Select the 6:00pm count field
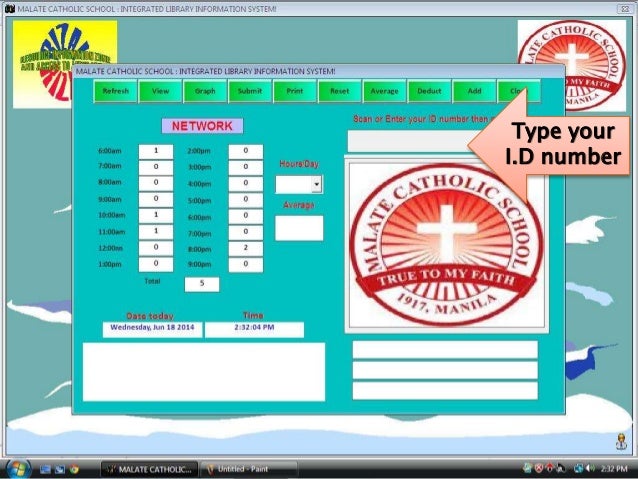The height and width of the screenshot is (479, 638). pos(246,216)
